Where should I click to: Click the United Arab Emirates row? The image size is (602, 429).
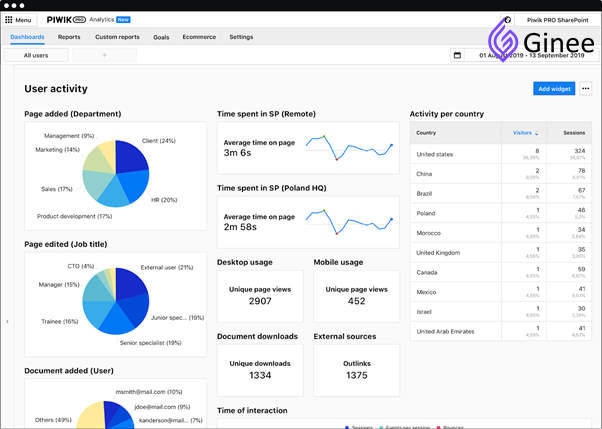click(x=501, y=331)
